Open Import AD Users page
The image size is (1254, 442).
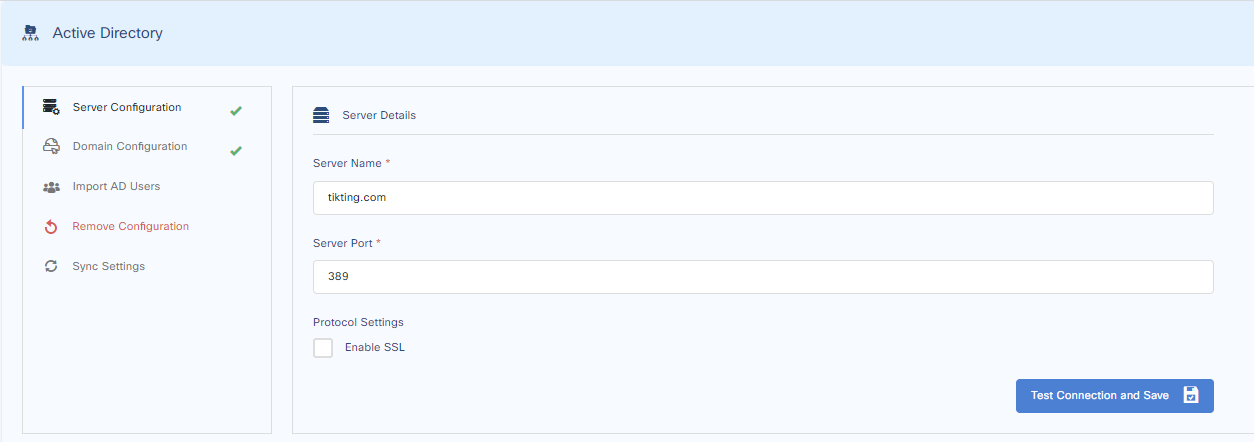pos(116,187)
